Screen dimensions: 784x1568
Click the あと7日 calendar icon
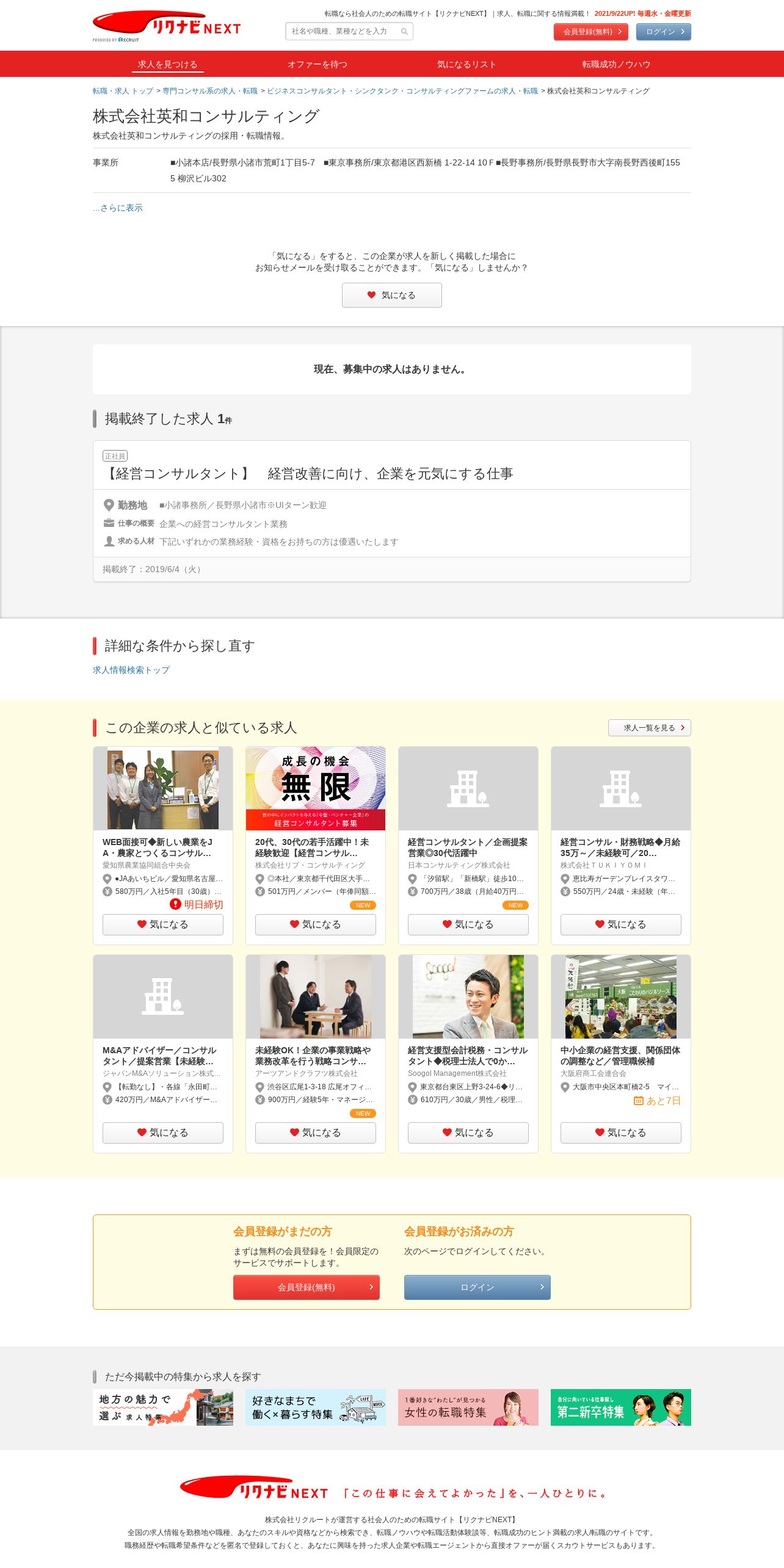639,1101
